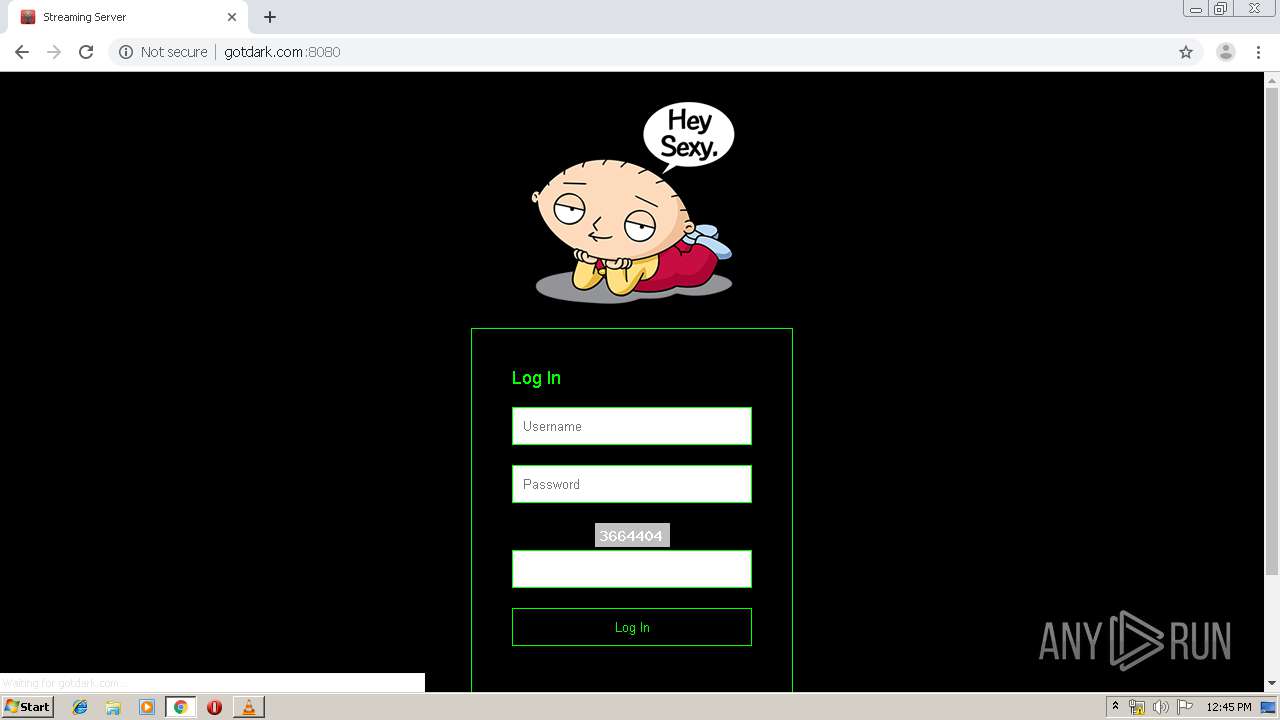Bookmark this page with the star icon
The width and height of the screenshot is (1280, 720).
(x=1186, y=52)
